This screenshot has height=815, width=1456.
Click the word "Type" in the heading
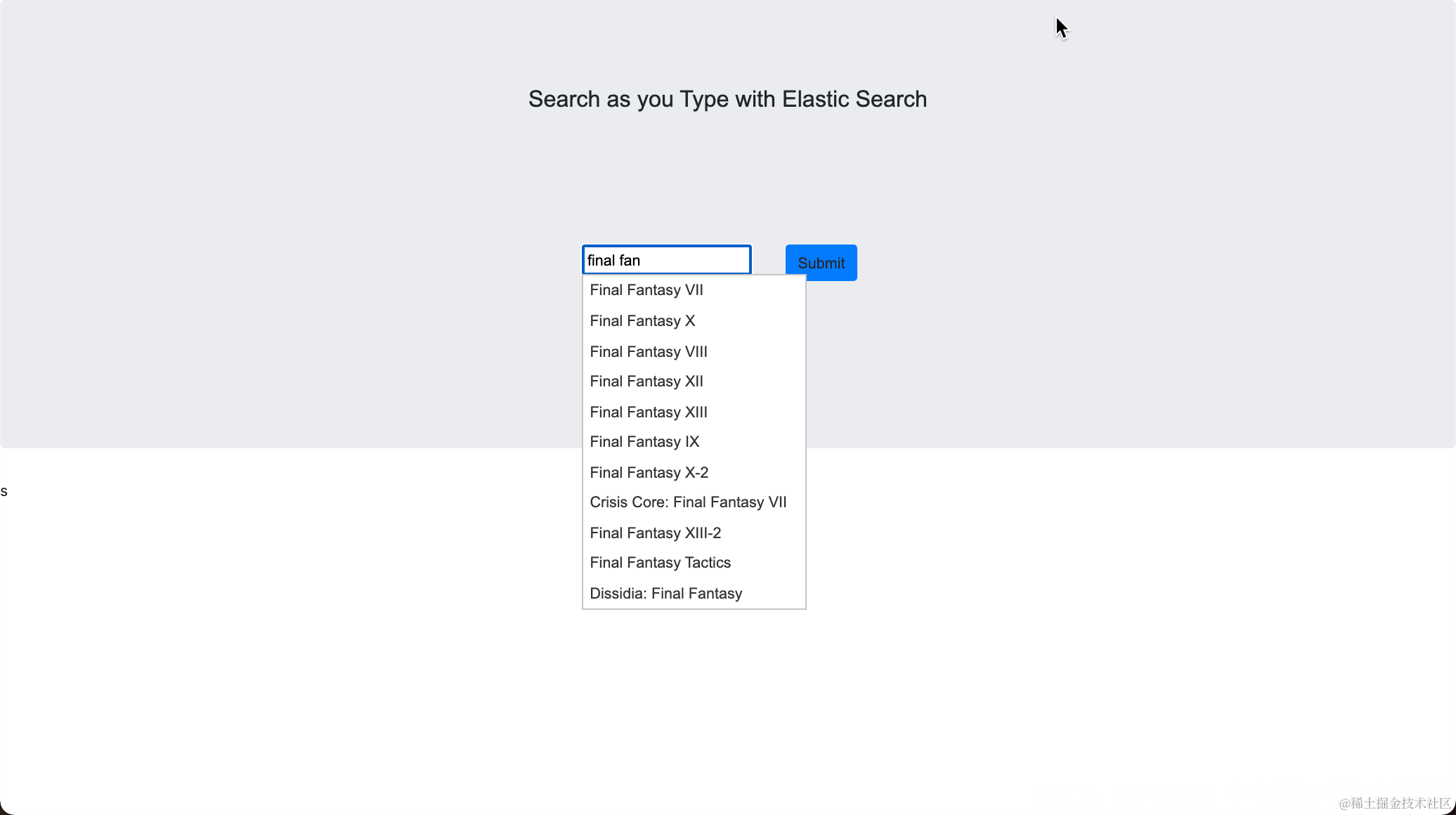[x=704, y=99]
